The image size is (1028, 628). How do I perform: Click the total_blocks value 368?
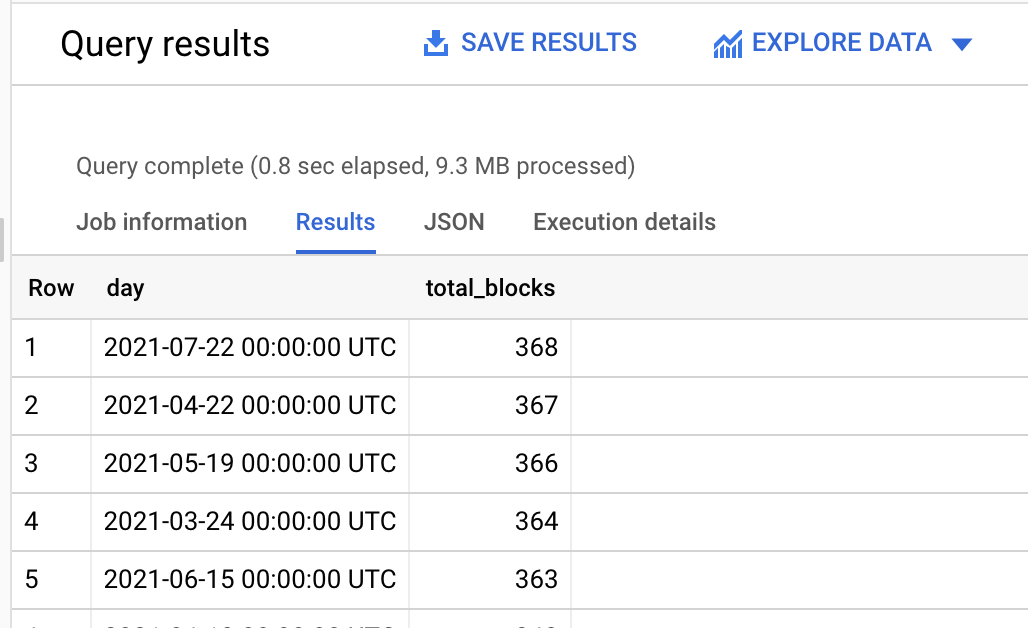(x=537, y=348)
